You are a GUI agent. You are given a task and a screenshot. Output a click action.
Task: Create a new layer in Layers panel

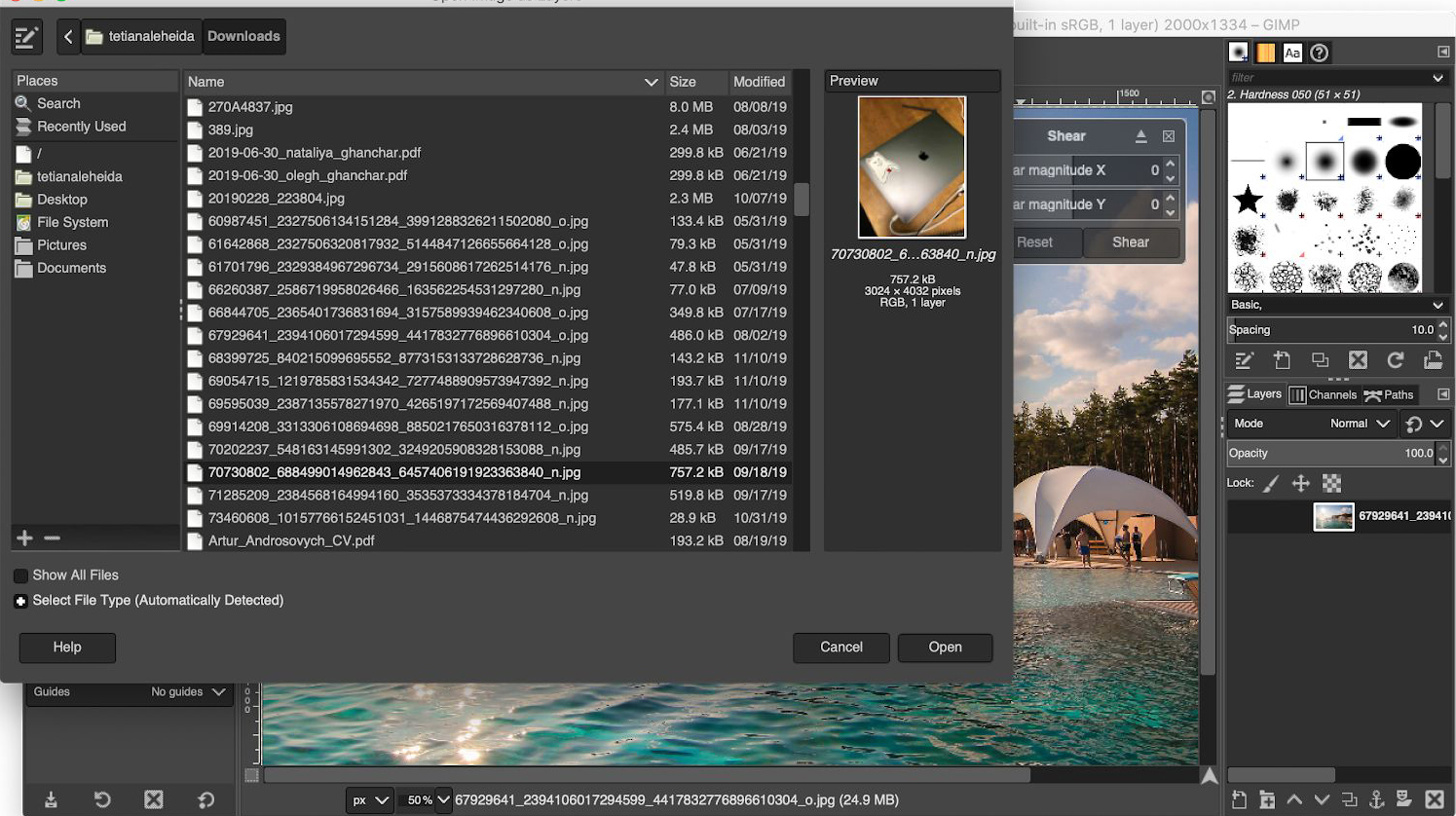(x=1239, y=799)
